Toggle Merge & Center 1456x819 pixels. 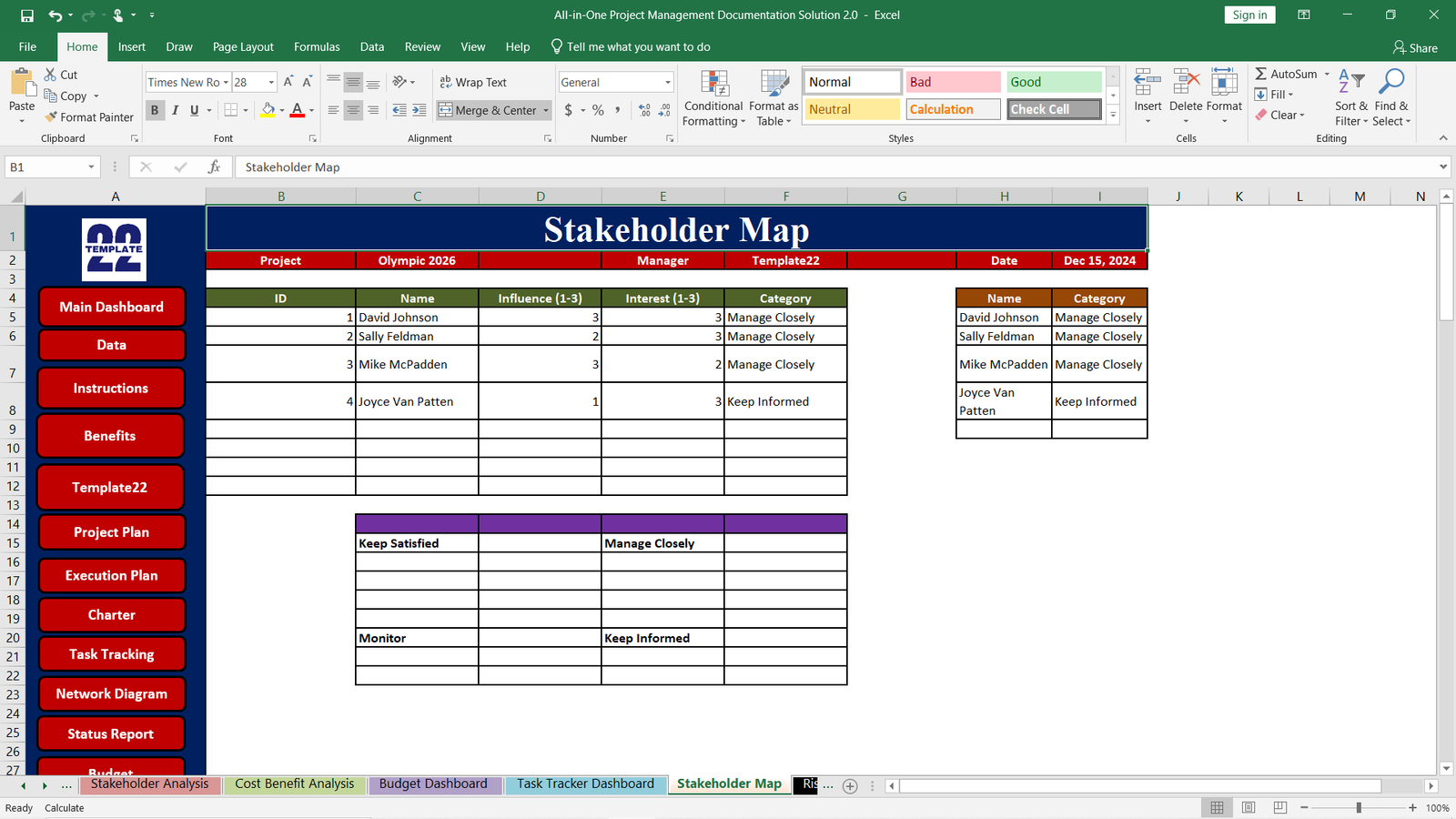point(489,110)
